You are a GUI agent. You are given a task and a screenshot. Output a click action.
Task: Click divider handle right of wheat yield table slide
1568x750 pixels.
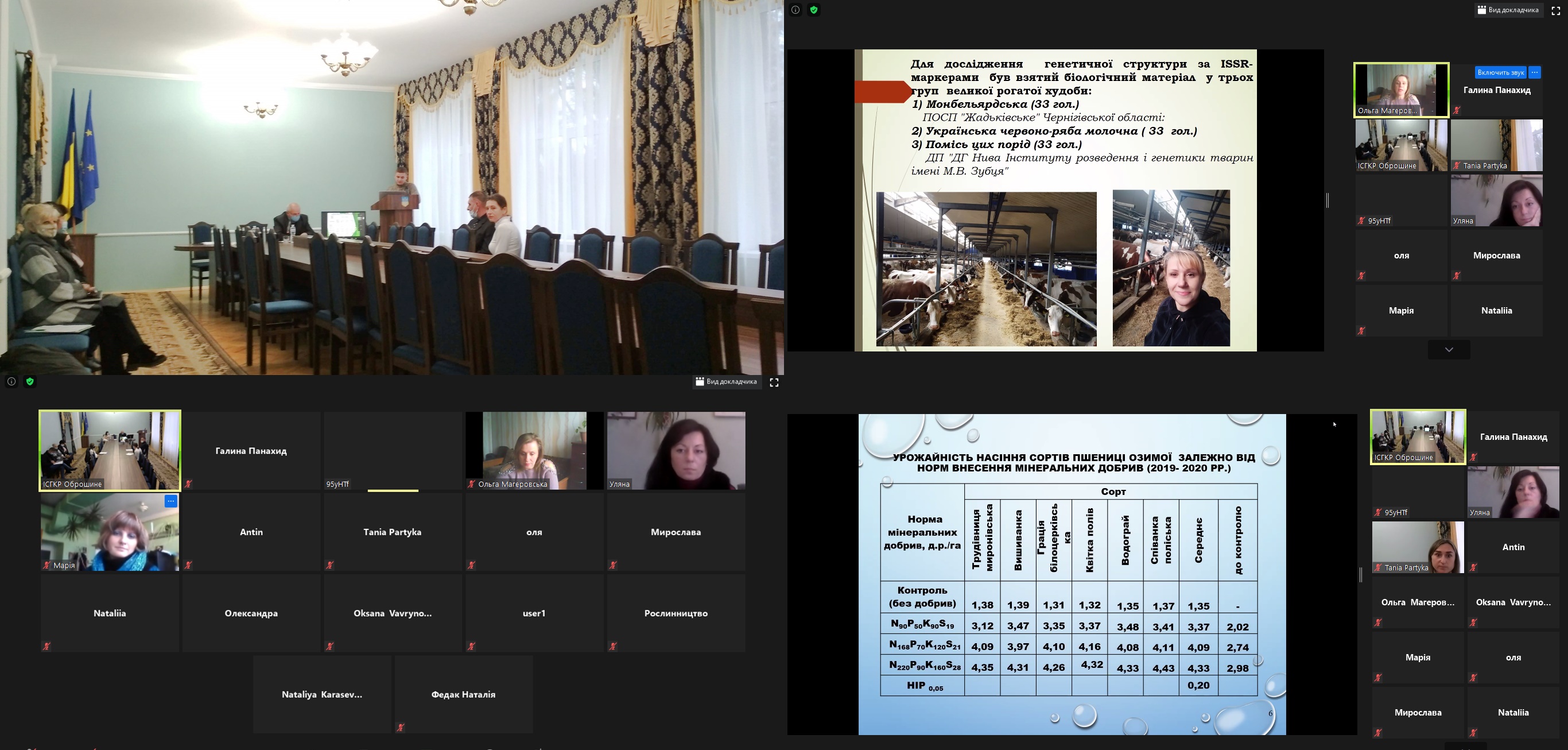1361,574
